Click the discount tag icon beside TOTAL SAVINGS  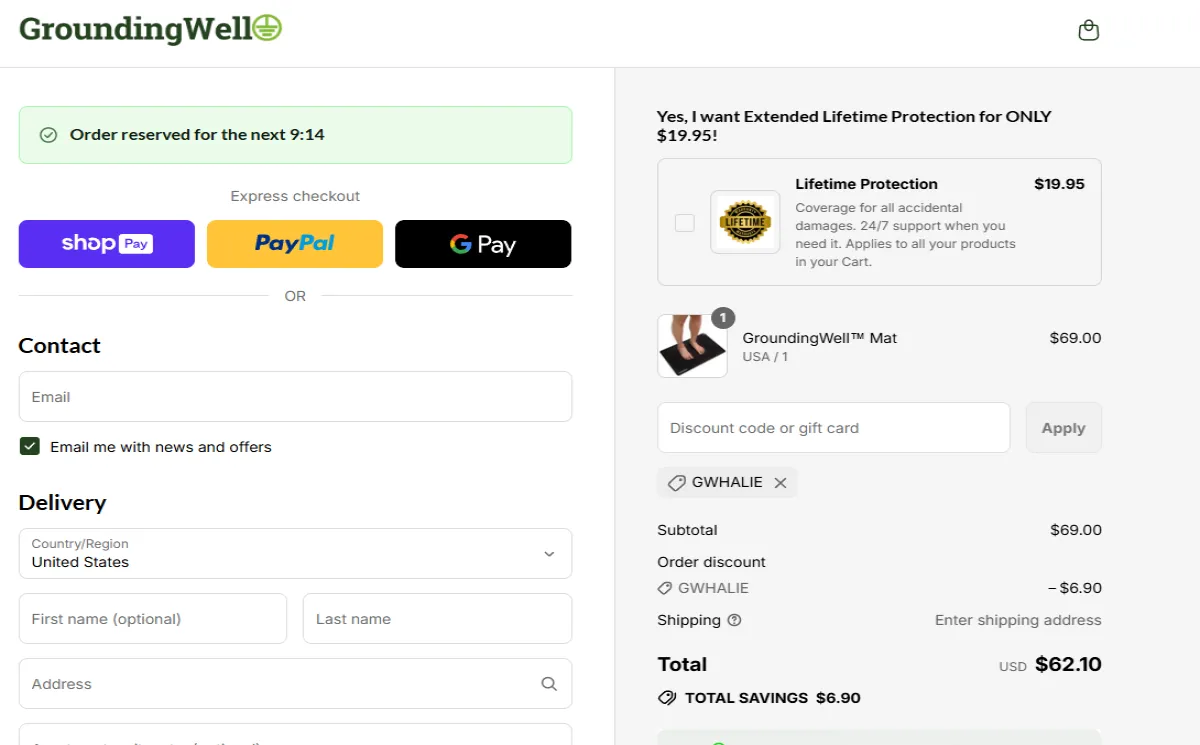[x=666, y=698]
